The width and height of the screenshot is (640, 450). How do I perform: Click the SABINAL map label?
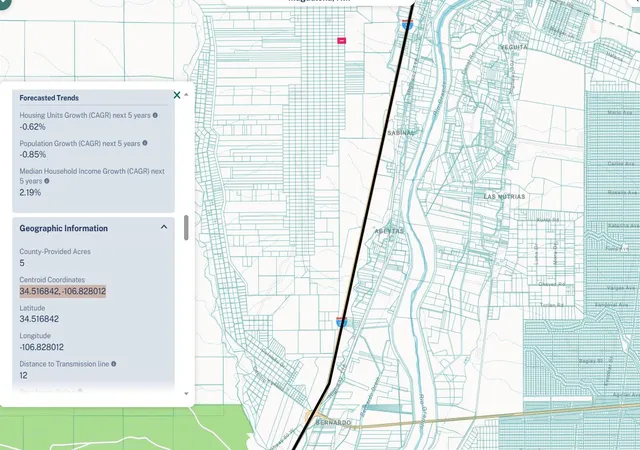pyautogui.click(x=401, y=133)
